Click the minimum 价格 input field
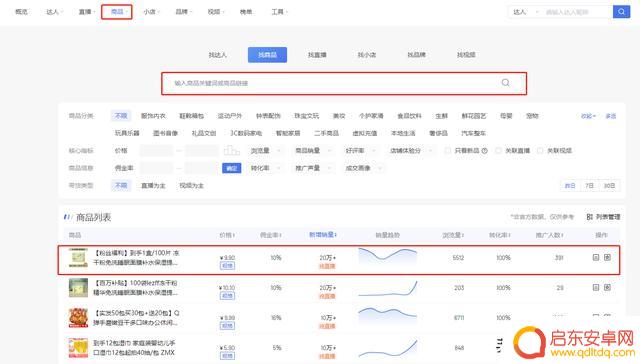This screenshot has width=640, height=364. pos(156,151)
